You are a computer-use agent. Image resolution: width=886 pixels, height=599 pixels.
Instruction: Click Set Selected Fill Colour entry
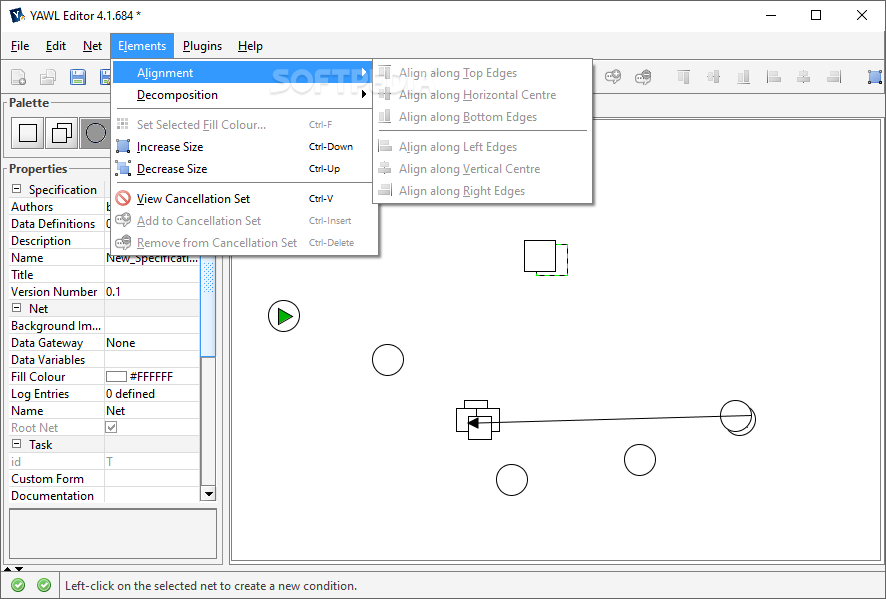[242, 124]
